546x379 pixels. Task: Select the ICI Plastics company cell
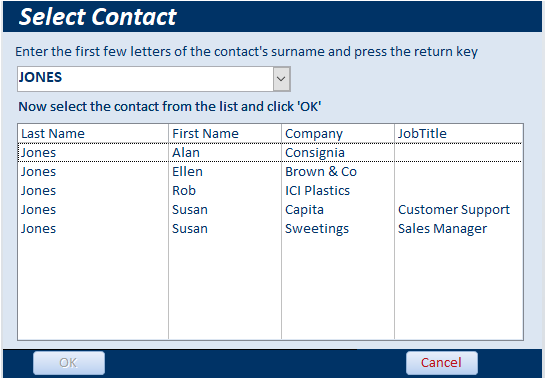pos(317,191)
